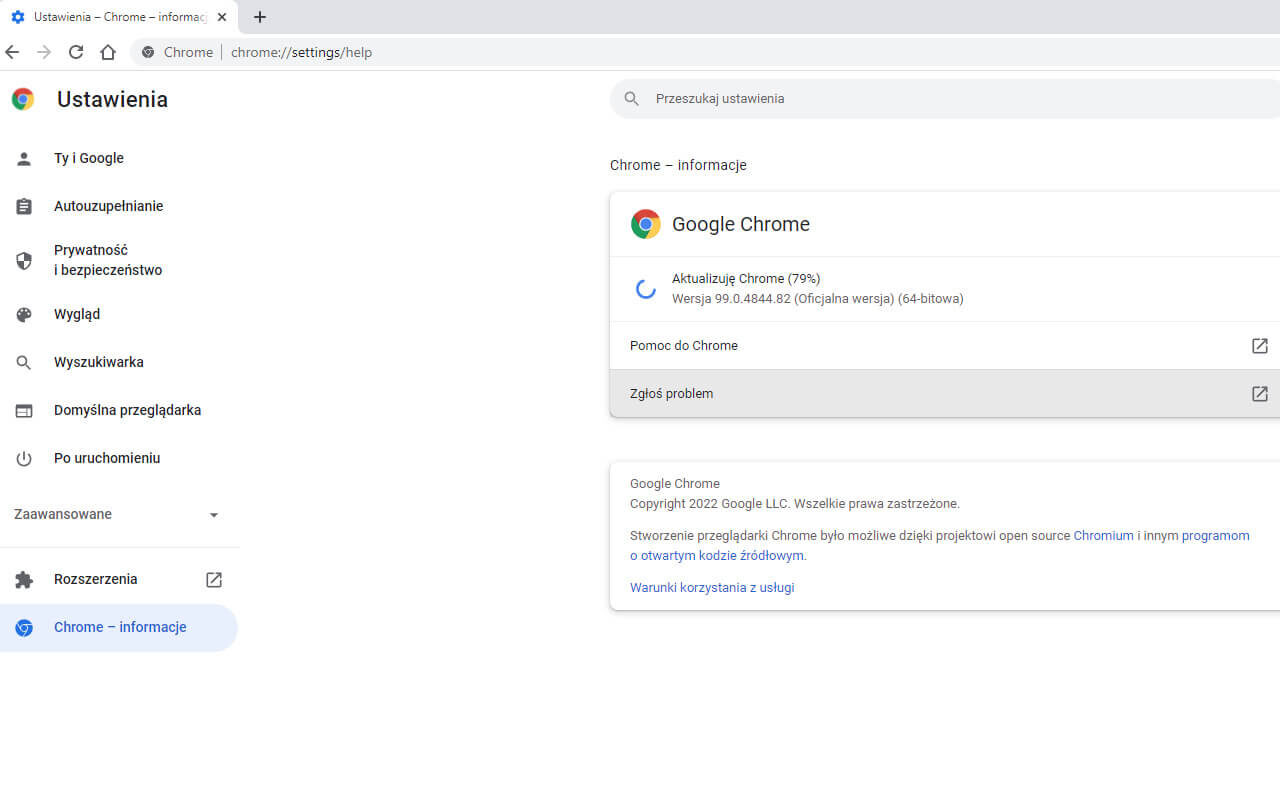Screen dimensions: 1280x800
Task: Click the magnifier icon in settings search
Action: (x=631, y=99)
